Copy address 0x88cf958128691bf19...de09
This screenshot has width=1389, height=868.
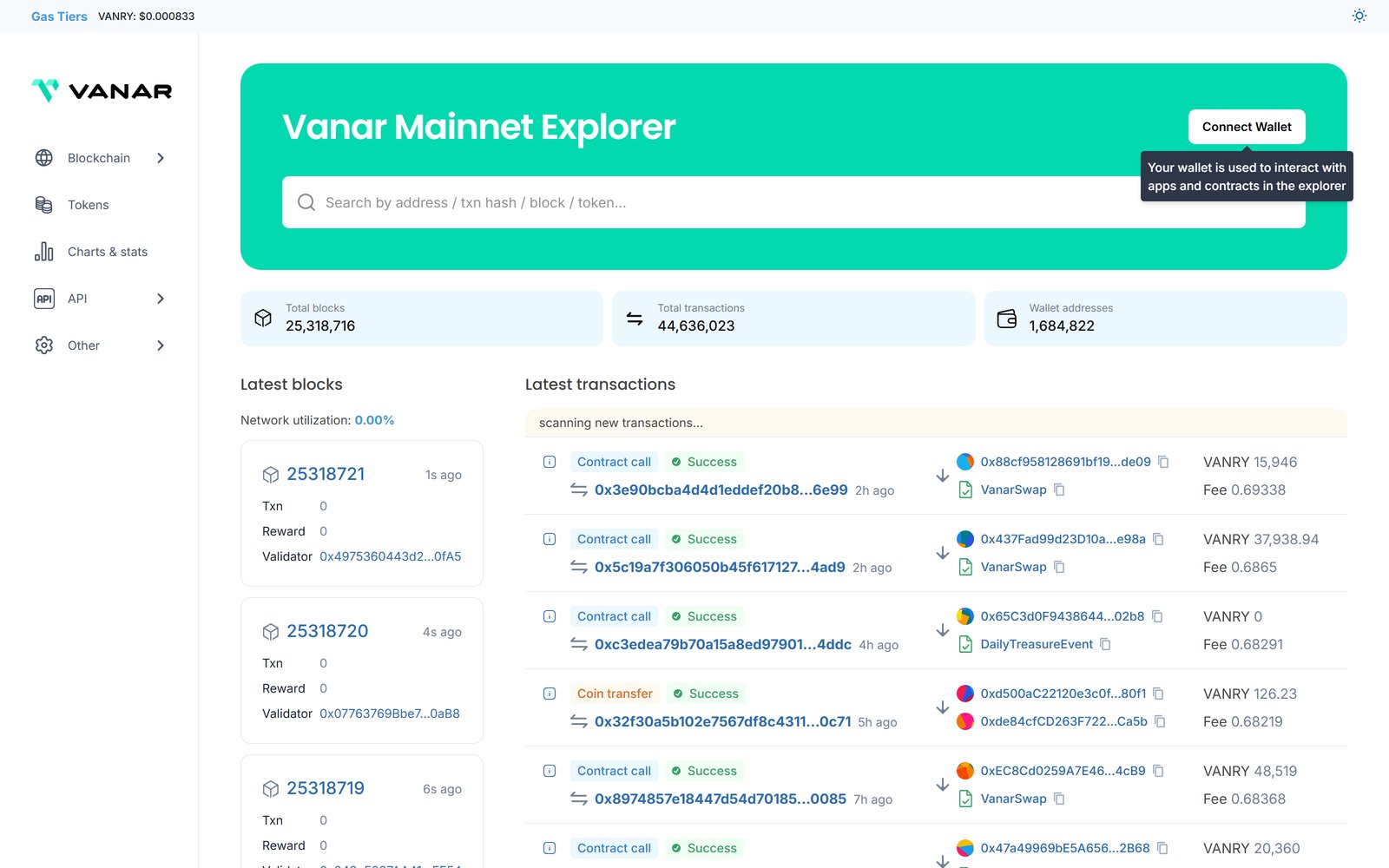click(1163, 462)
